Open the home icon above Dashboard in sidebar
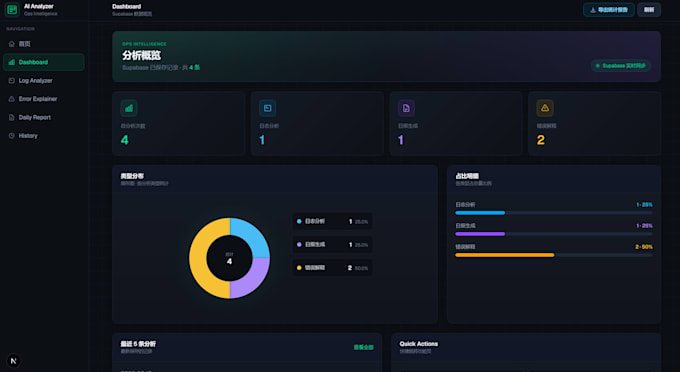 [12, 44]
